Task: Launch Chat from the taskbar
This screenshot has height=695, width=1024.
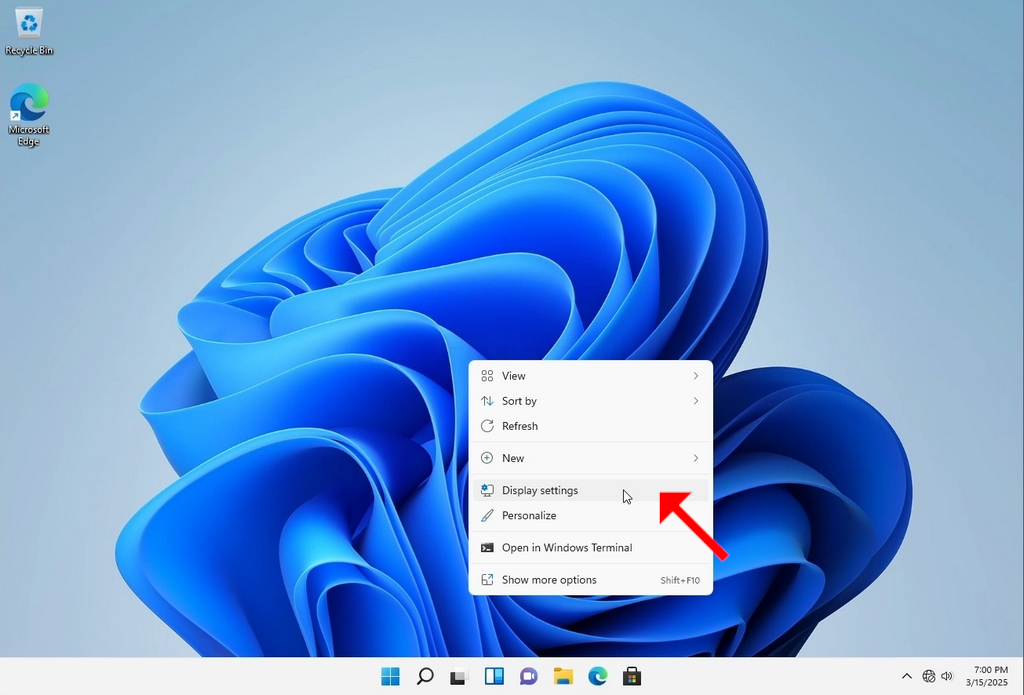Action: (x=528, y=676)
